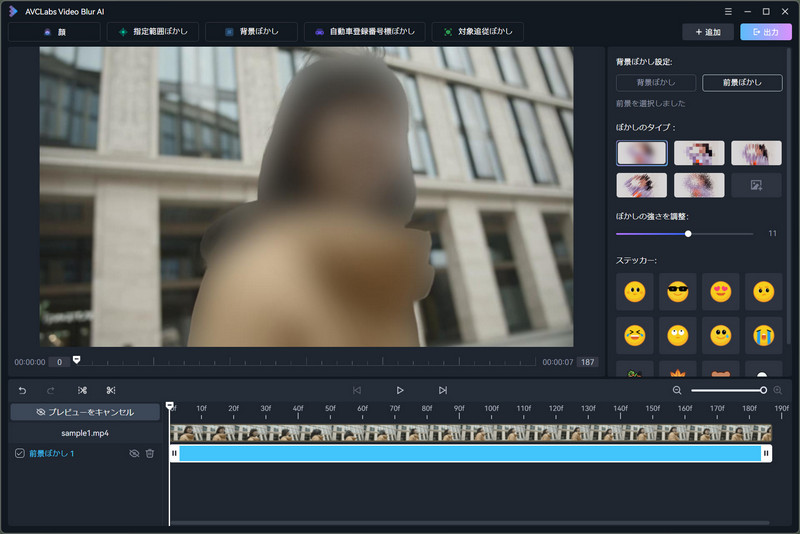Screen dimensions: 800x534
Task: Jump to previous frame
Action: click(357, 391)
